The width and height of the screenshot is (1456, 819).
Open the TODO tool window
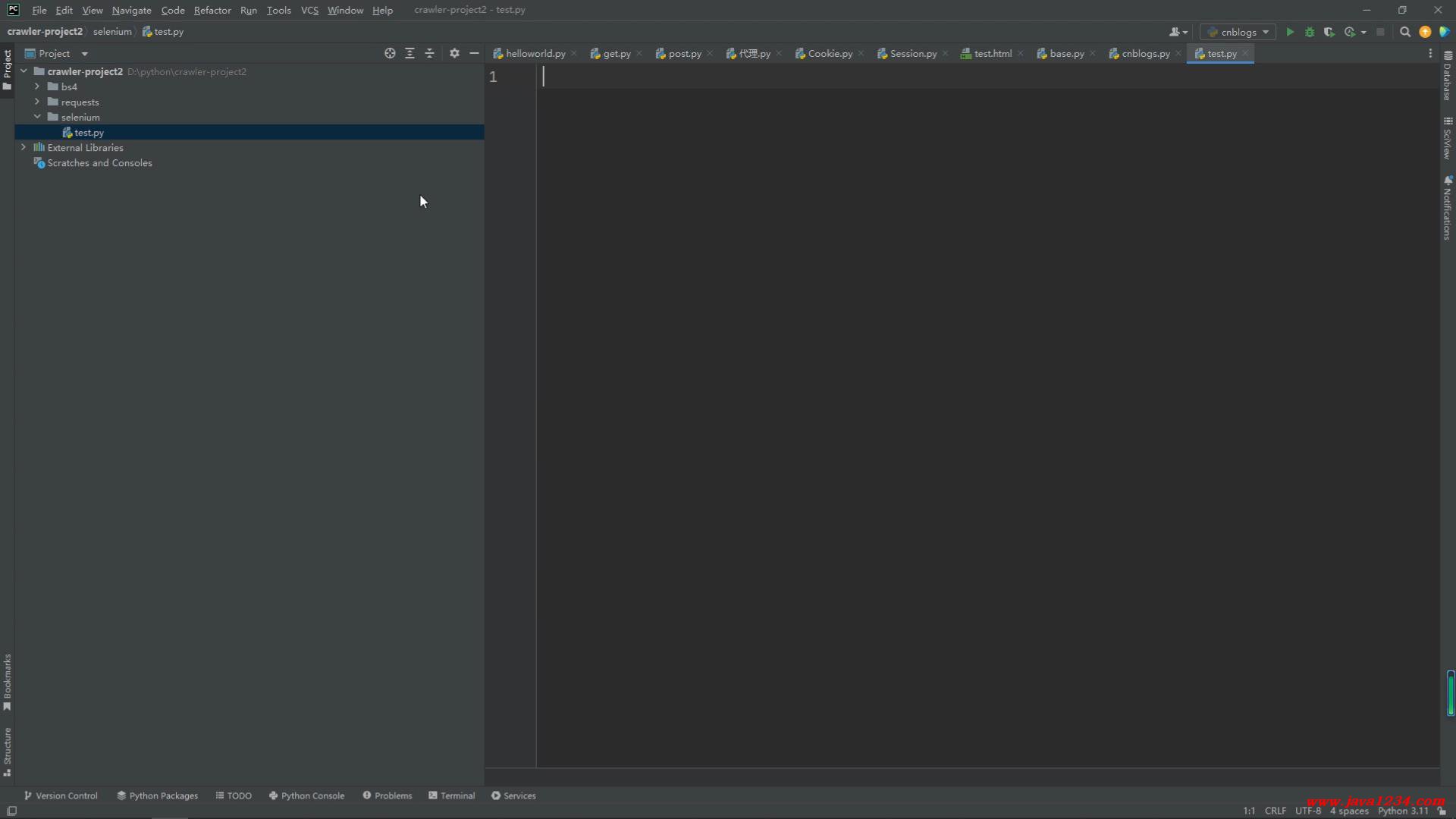point(234,795)
